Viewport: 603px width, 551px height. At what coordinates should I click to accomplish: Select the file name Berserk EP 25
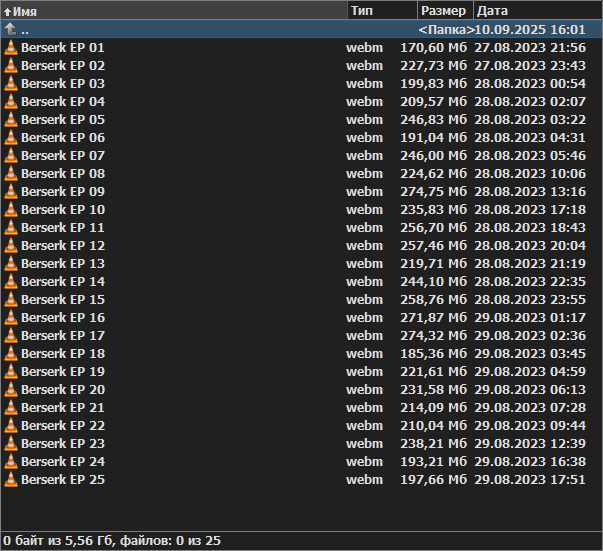(x=63, y=479)
